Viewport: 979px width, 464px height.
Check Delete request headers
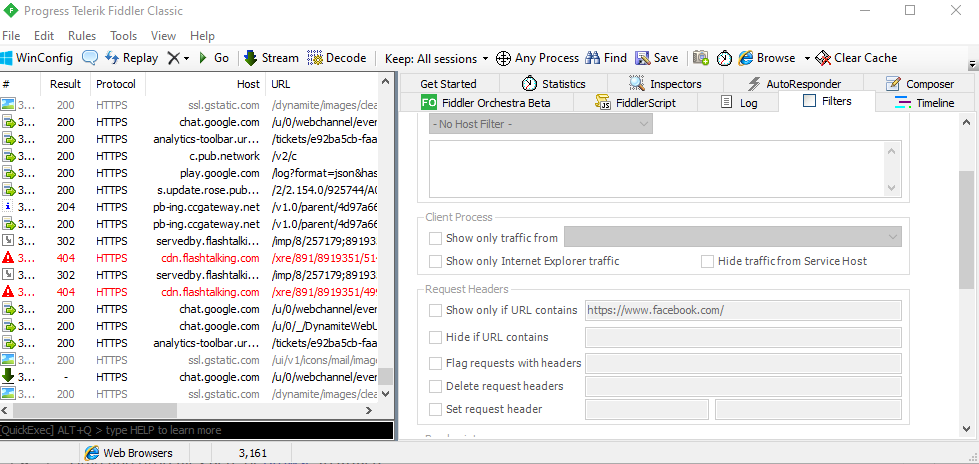[435, 386]
